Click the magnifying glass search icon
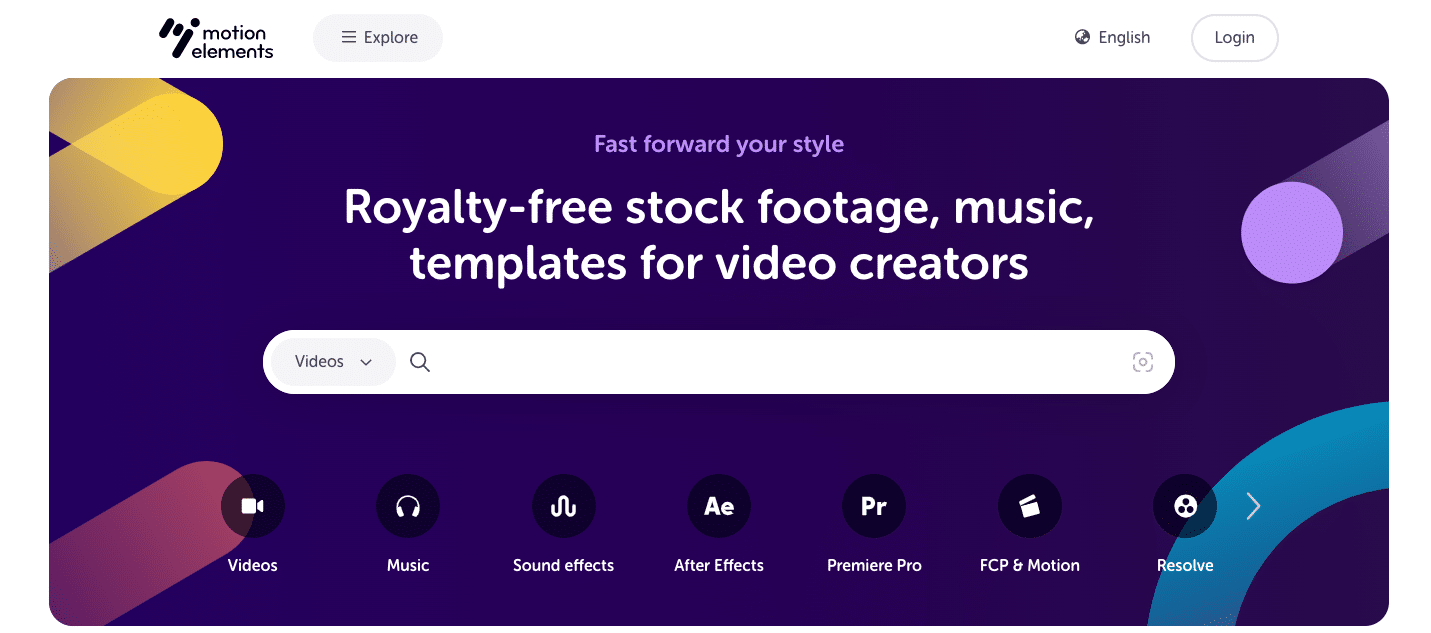This screenshot has height=633, width=1431. (x=419, y=362)
